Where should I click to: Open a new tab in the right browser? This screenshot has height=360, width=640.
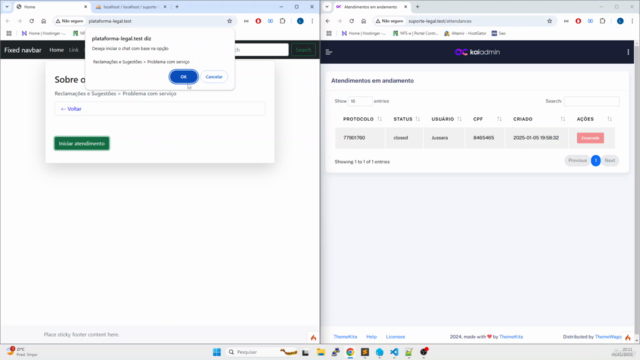point(417,7)
